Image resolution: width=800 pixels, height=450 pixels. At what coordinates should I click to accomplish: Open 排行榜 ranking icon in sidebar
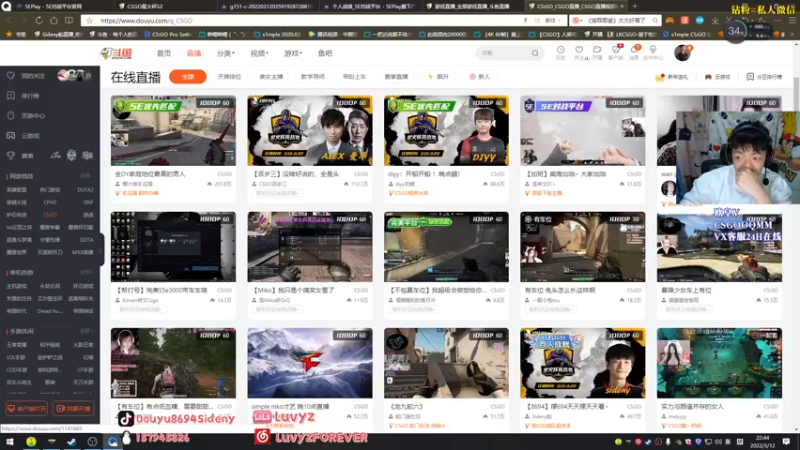coord(11,95)
